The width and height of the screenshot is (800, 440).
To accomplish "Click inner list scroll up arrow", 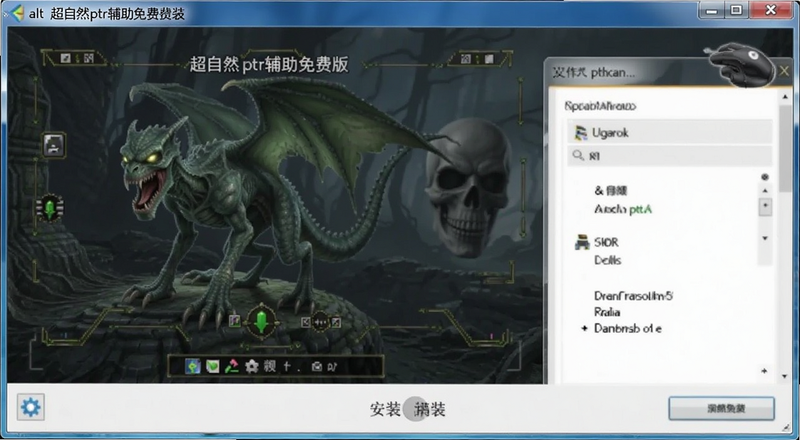I will pyautogui.click(x=765, y=190).
